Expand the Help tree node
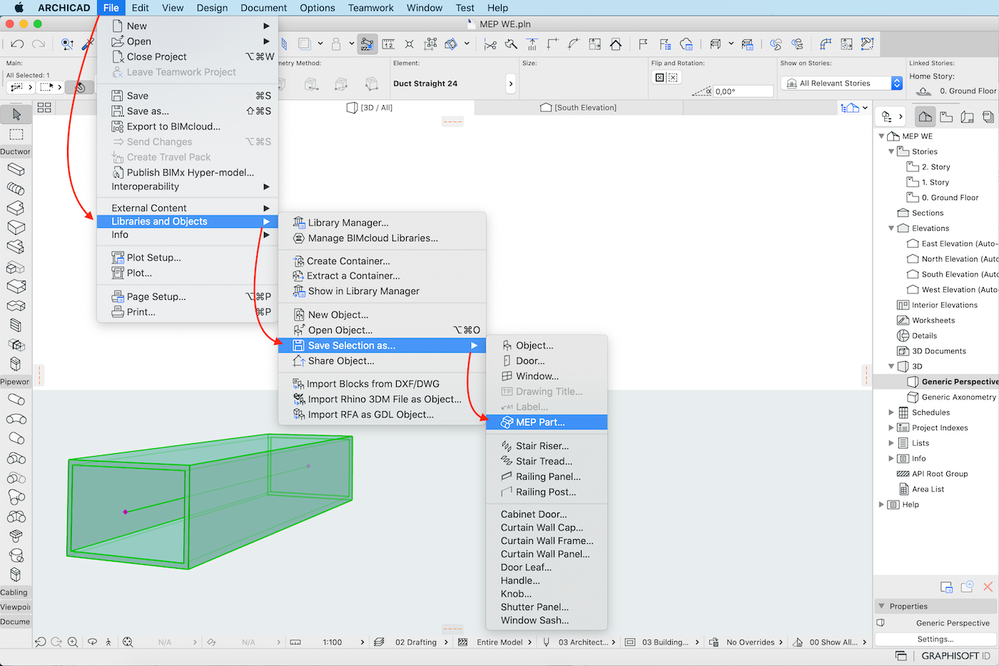The width and height of the screenshot is (999, 666). [882, 504]
